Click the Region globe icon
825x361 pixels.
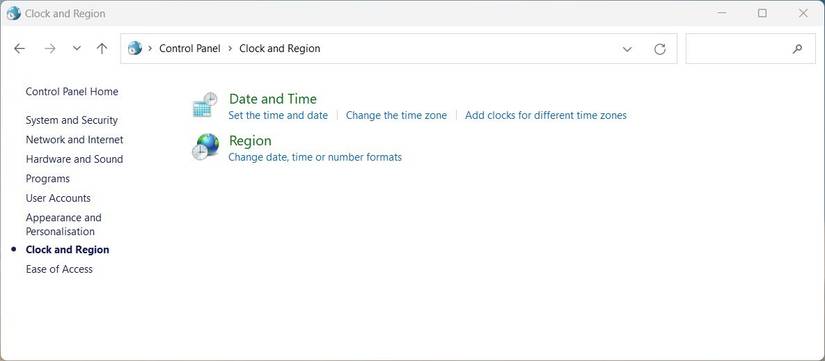pyautogui.click(x=205, y=146)
